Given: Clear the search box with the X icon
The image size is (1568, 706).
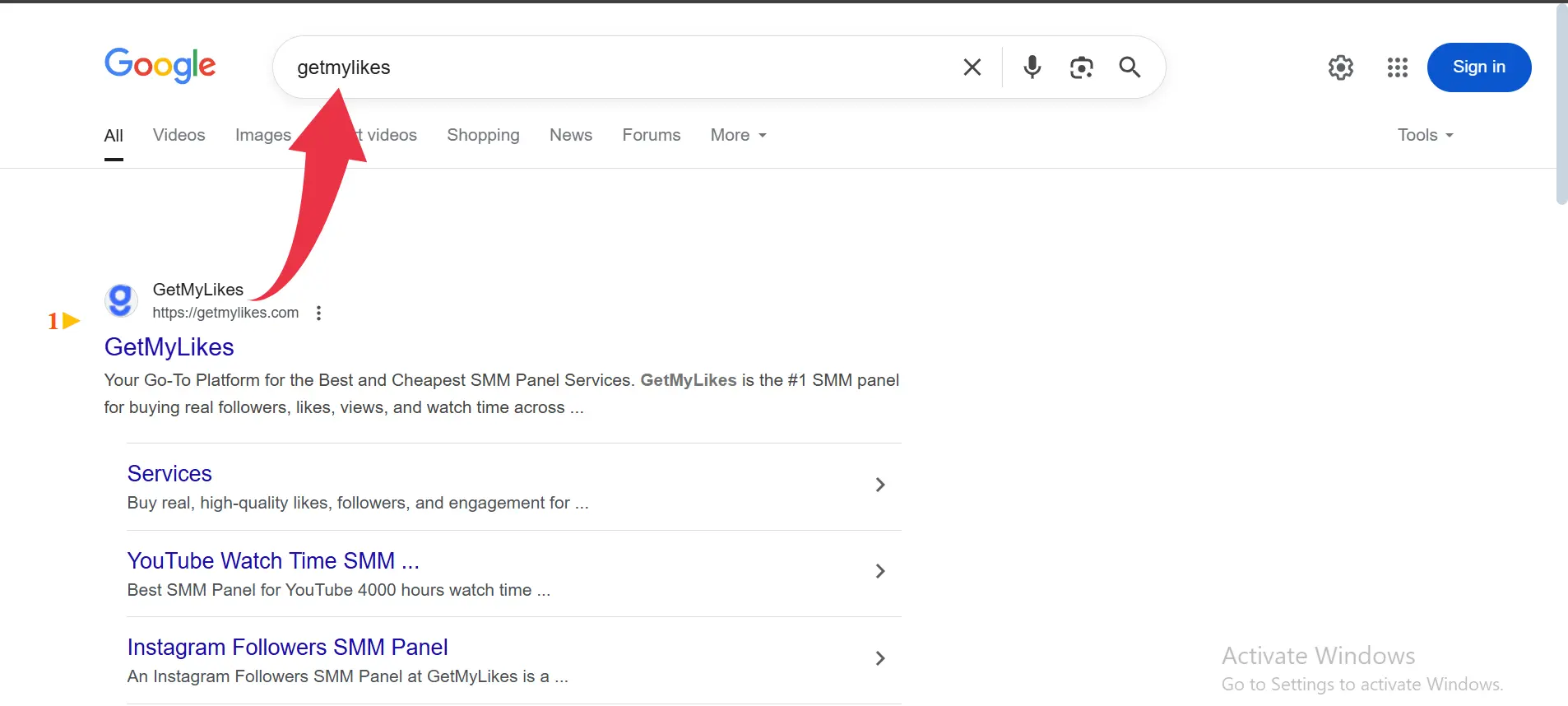Looking at the screenshot, I should [x=972, y=67].
